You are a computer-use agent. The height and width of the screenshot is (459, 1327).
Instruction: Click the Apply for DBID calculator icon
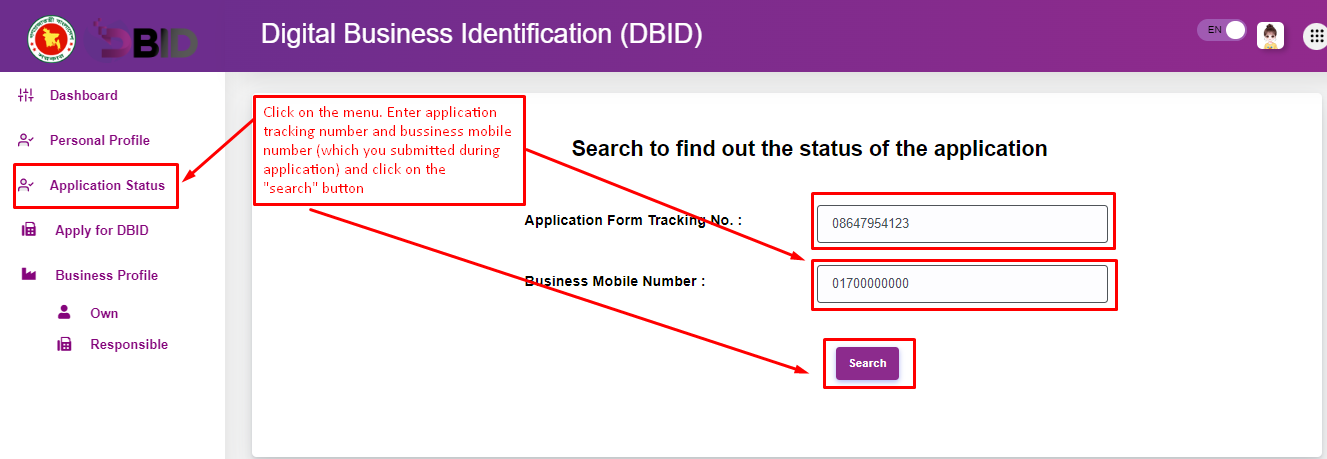[29, 230]
